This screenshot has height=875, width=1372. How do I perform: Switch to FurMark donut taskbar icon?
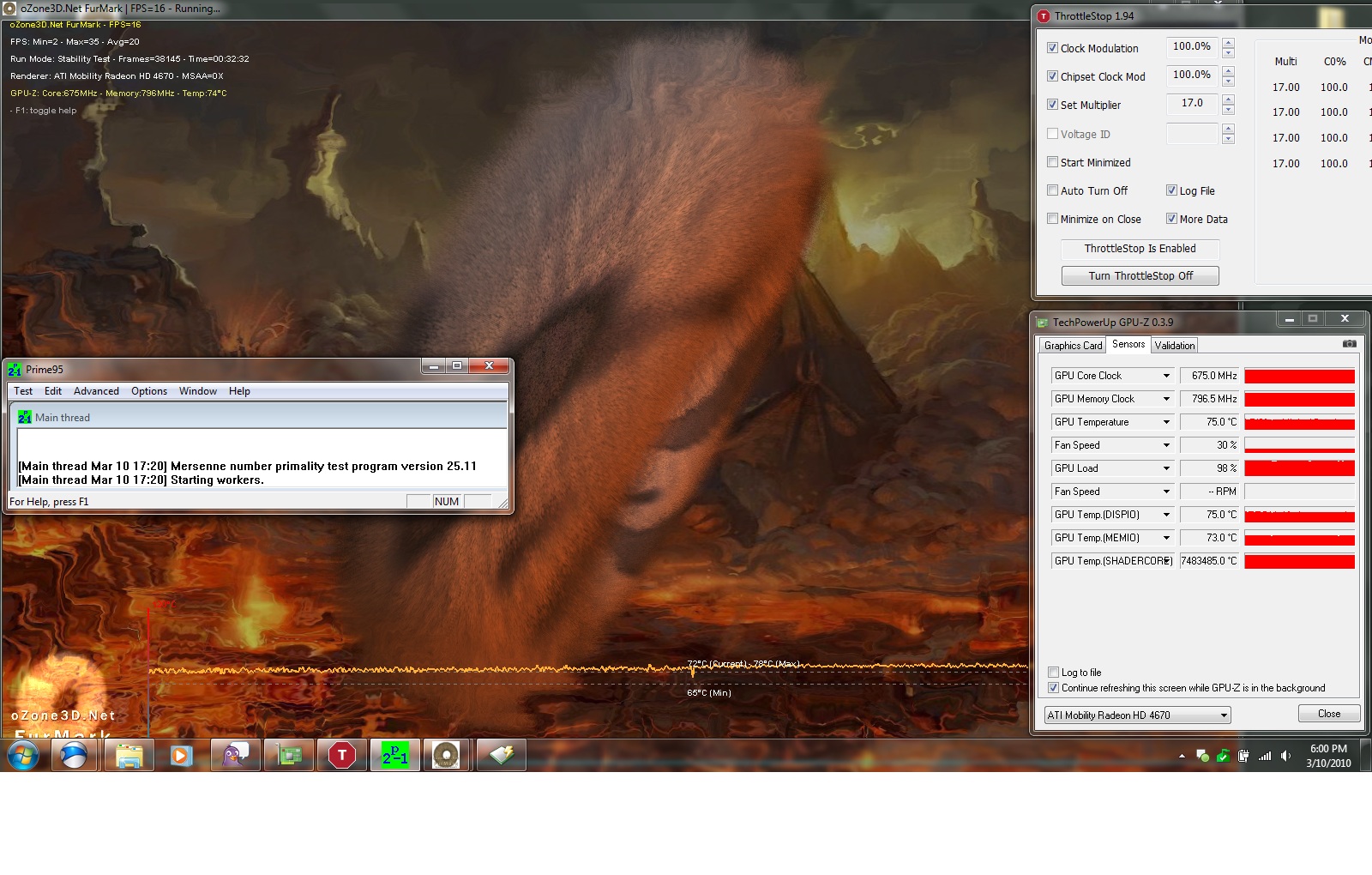[x=446, y=756]
